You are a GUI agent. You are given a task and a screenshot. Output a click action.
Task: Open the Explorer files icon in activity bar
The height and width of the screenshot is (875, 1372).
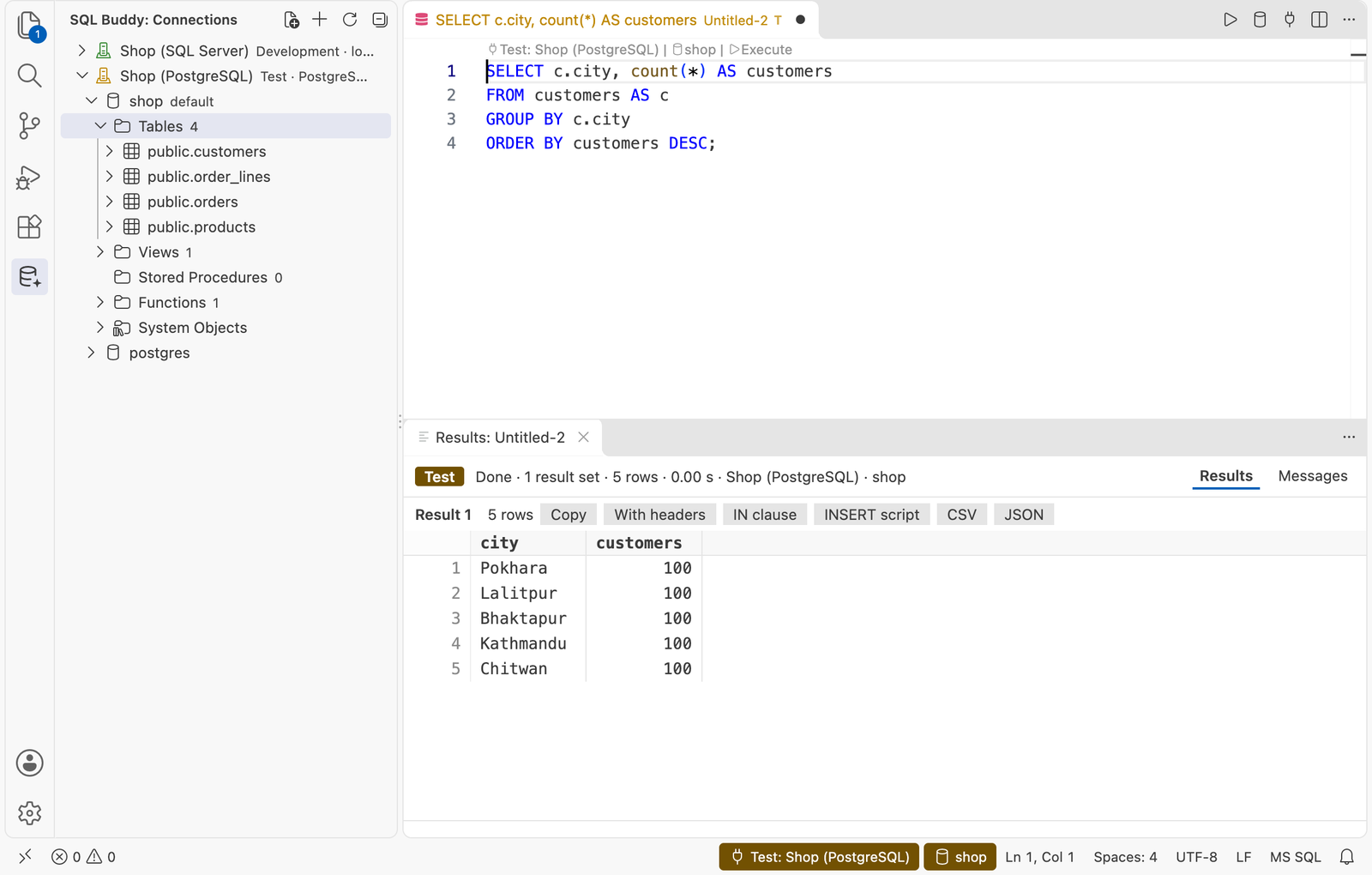click(x=30, y=26)
